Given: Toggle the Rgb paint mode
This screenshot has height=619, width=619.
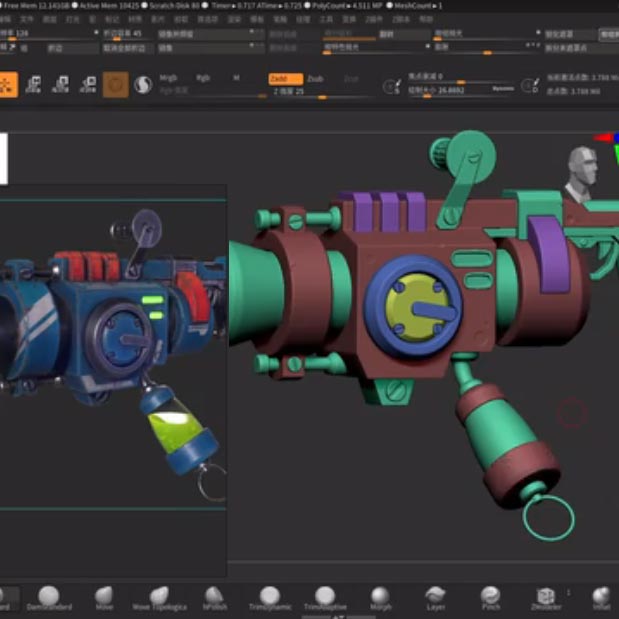Looking at the screenshot, I should [203, 78].
